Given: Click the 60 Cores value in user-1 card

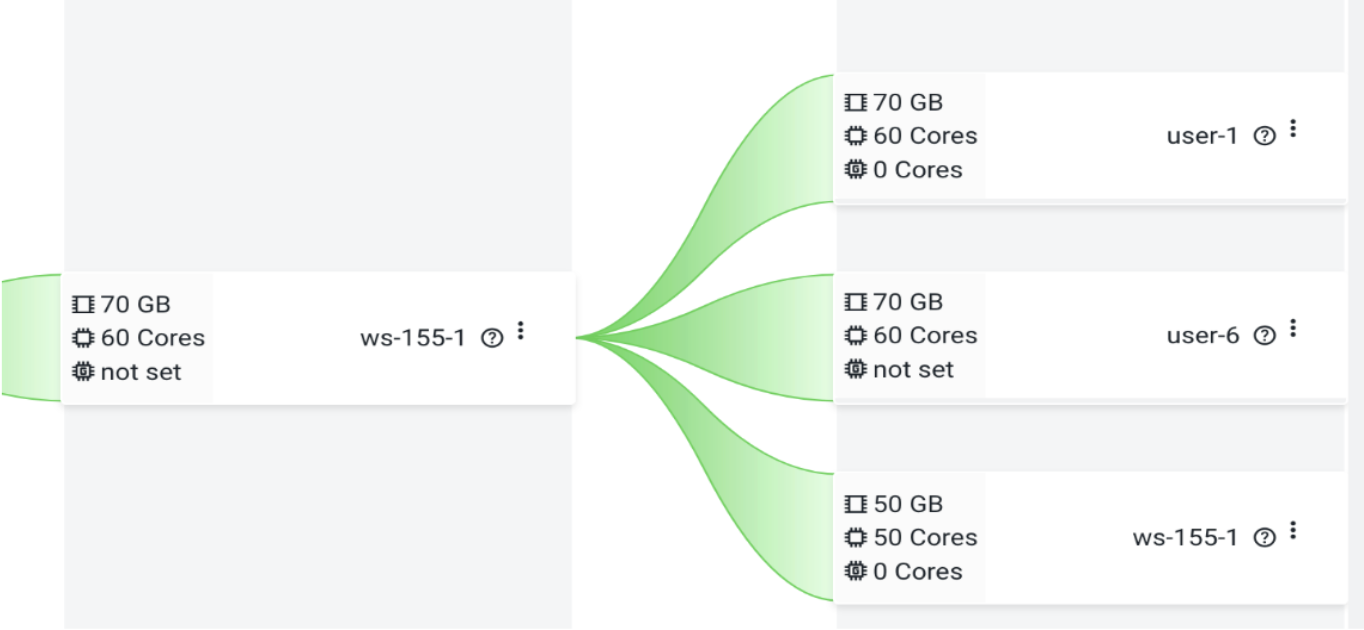Looking at the screenshot, I should point(925,136).
